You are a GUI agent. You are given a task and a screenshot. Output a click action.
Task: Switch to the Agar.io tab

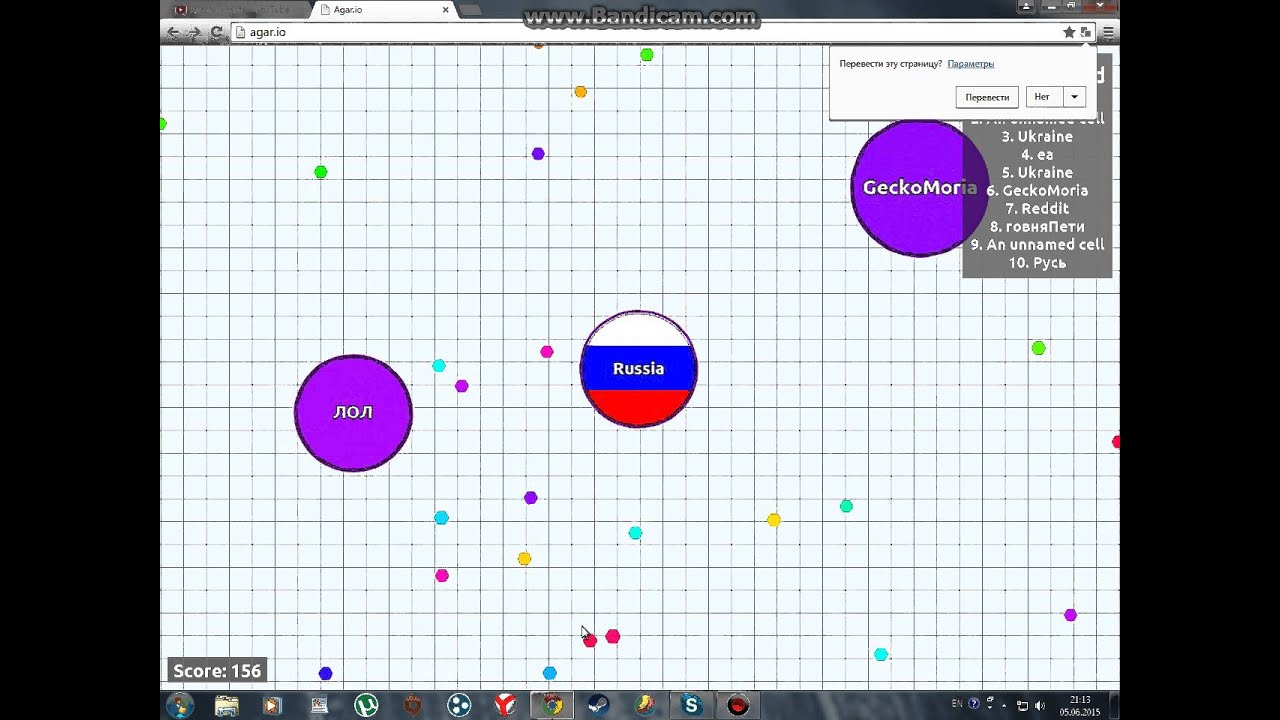pos(384,10)
